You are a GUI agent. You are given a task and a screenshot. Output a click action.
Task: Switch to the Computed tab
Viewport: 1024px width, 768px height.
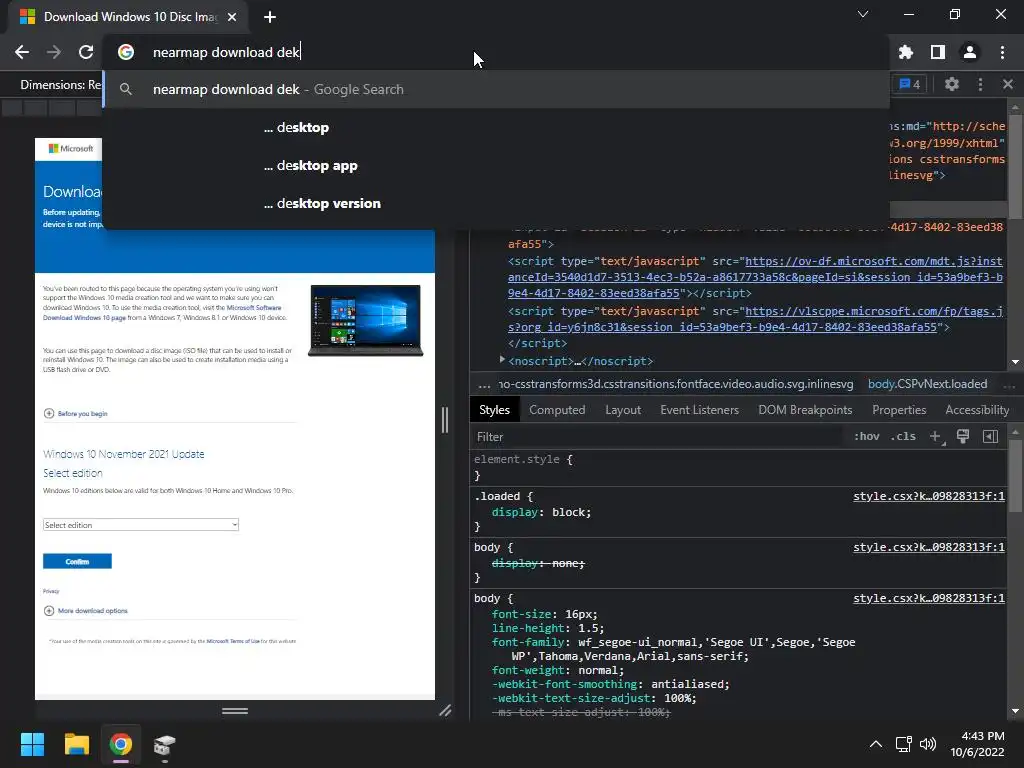point(557,410)
